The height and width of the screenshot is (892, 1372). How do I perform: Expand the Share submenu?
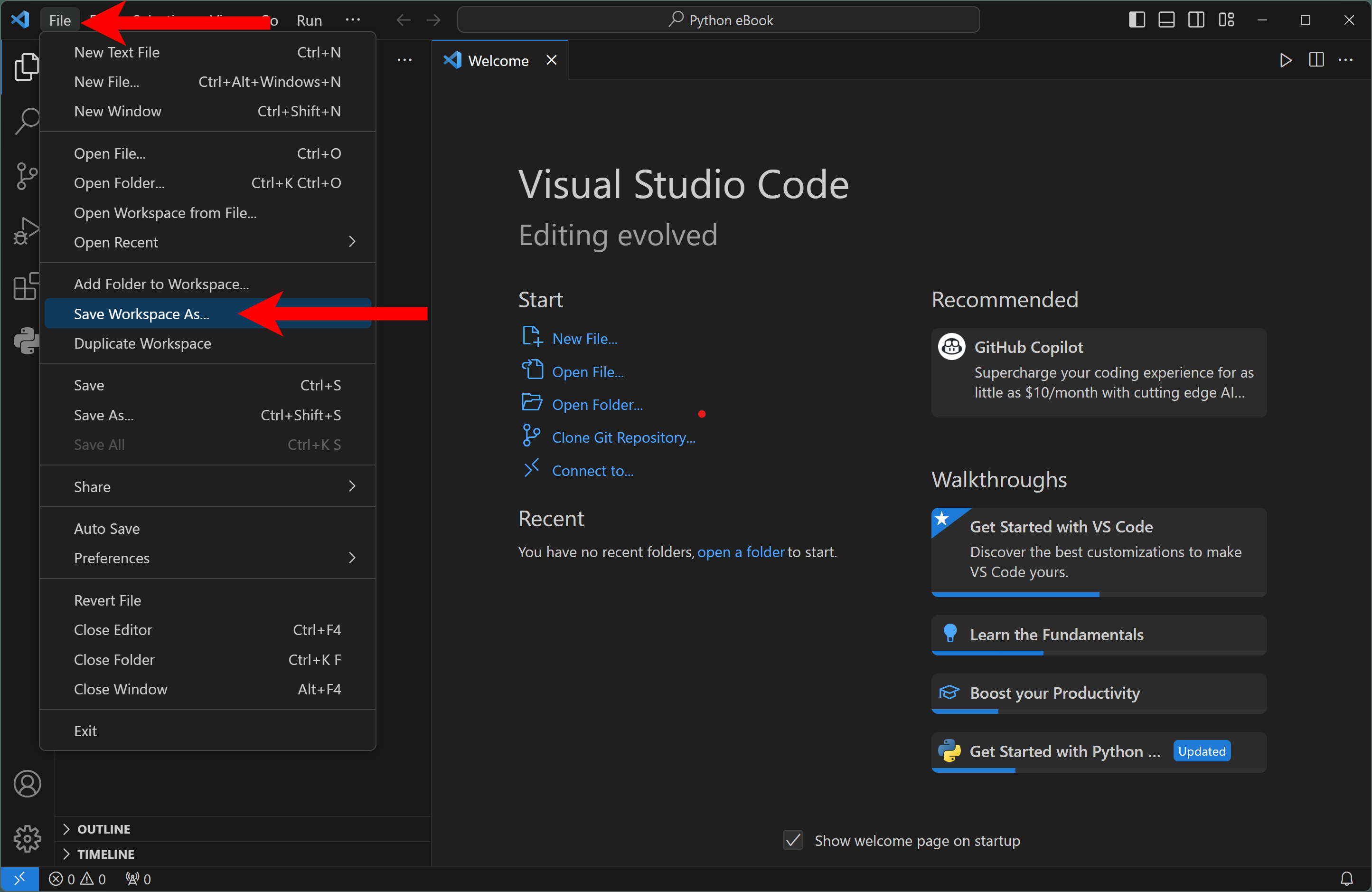click(x=207, y=487)
